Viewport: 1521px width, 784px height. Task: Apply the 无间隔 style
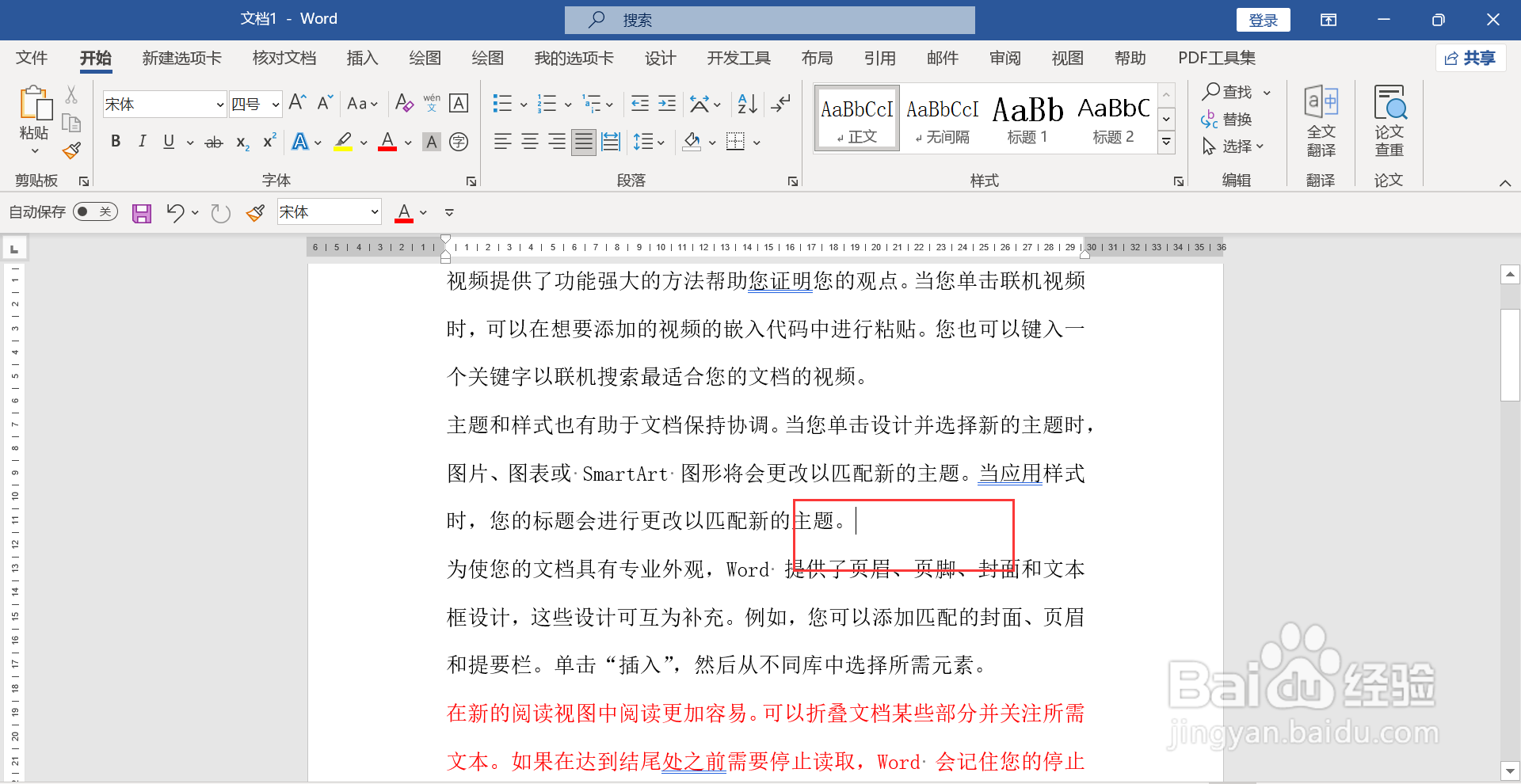point(942,118)
